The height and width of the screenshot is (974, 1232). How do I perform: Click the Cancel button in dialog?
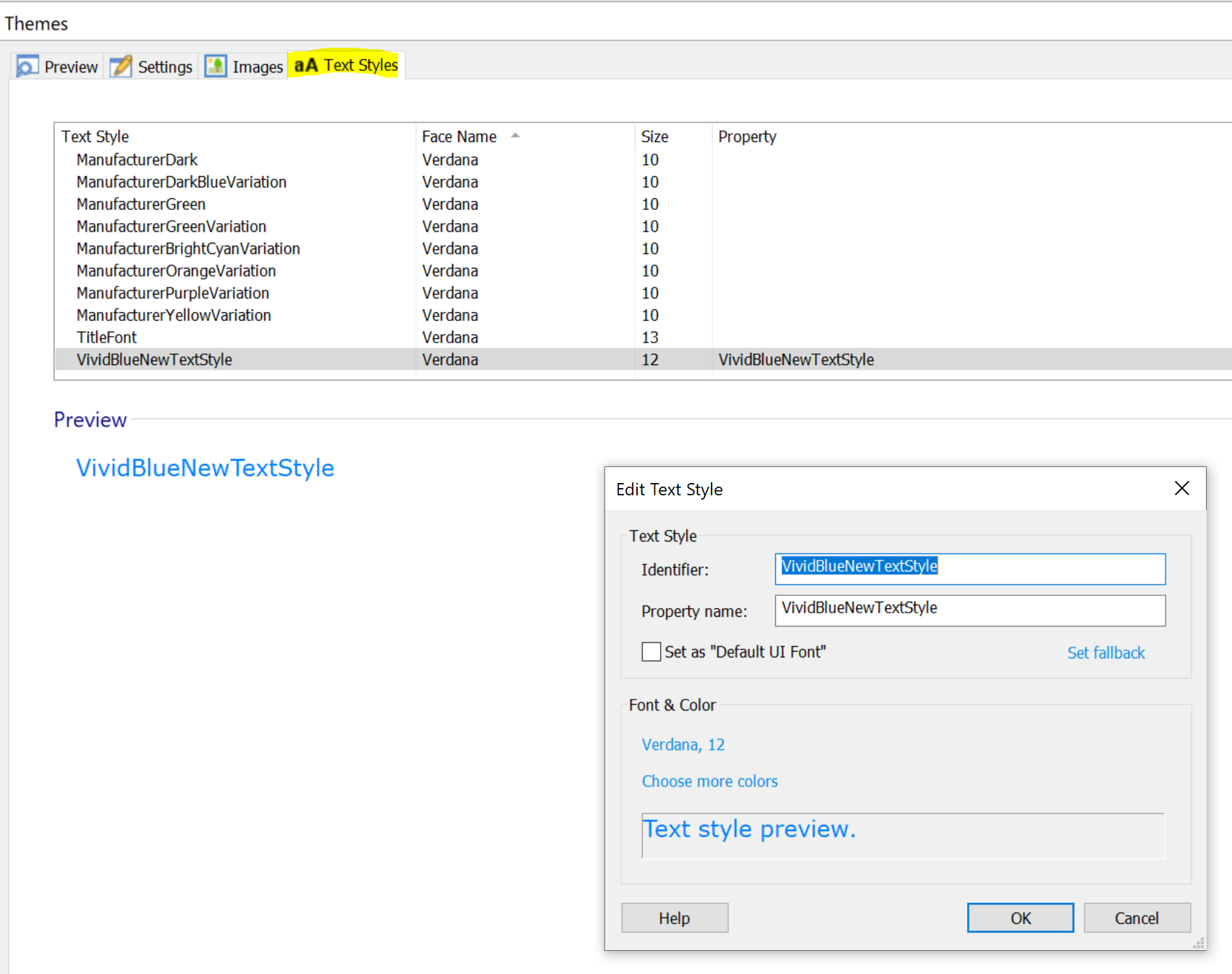1136,918
